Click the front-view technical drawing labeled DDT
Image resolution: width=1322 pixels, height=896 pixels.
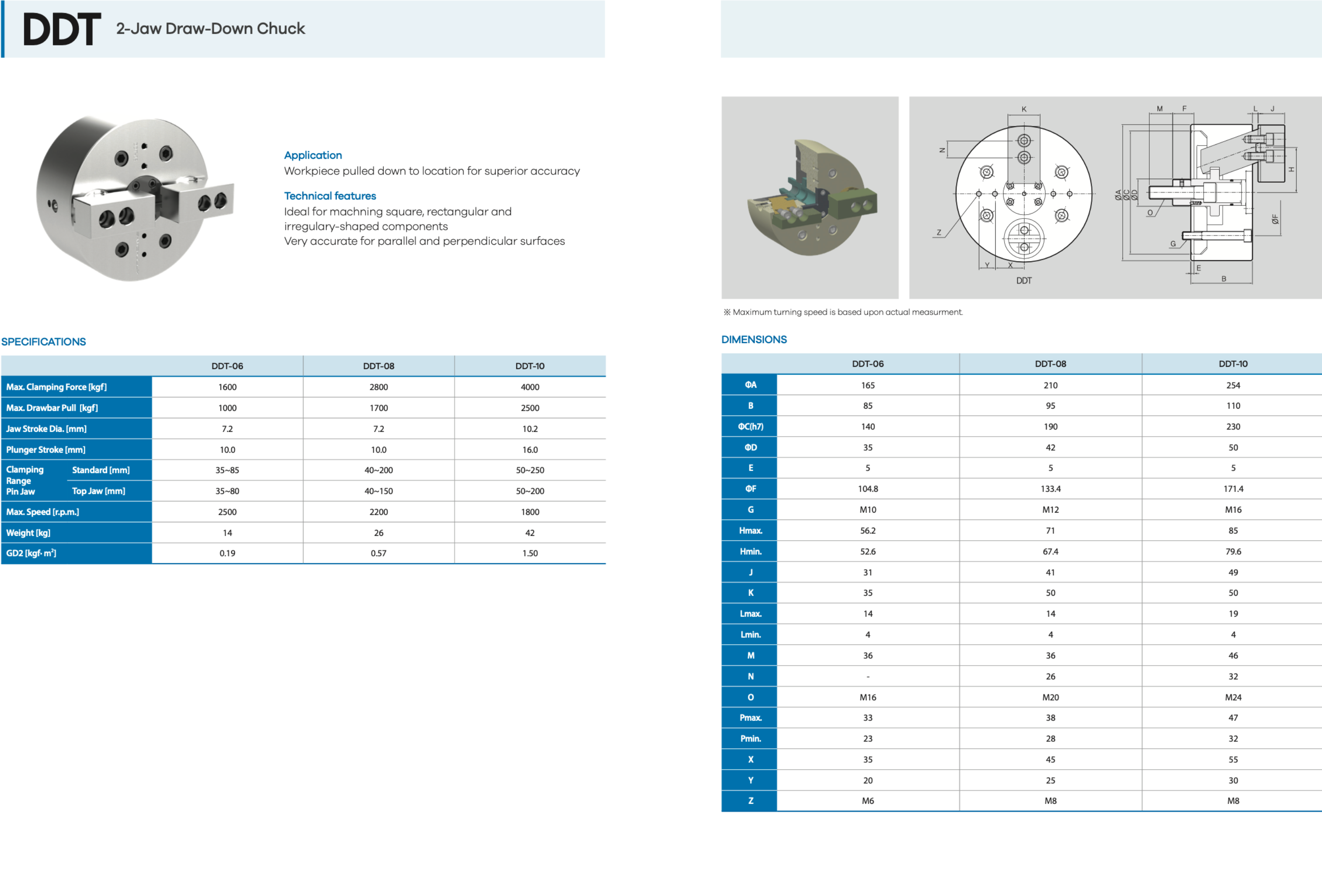click(x=1023, y=194)
